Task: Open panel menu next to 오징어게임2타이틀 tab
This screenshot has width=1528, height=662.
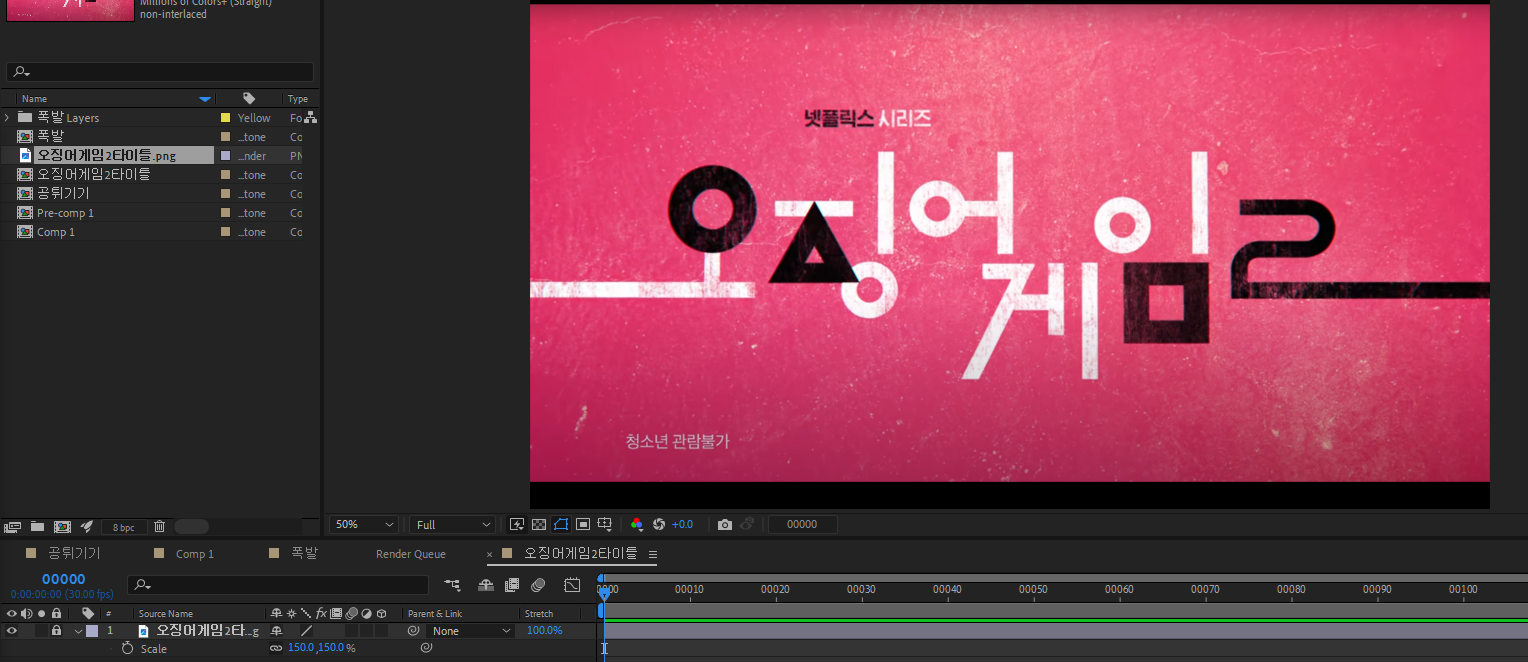Action: click(653, 554)
